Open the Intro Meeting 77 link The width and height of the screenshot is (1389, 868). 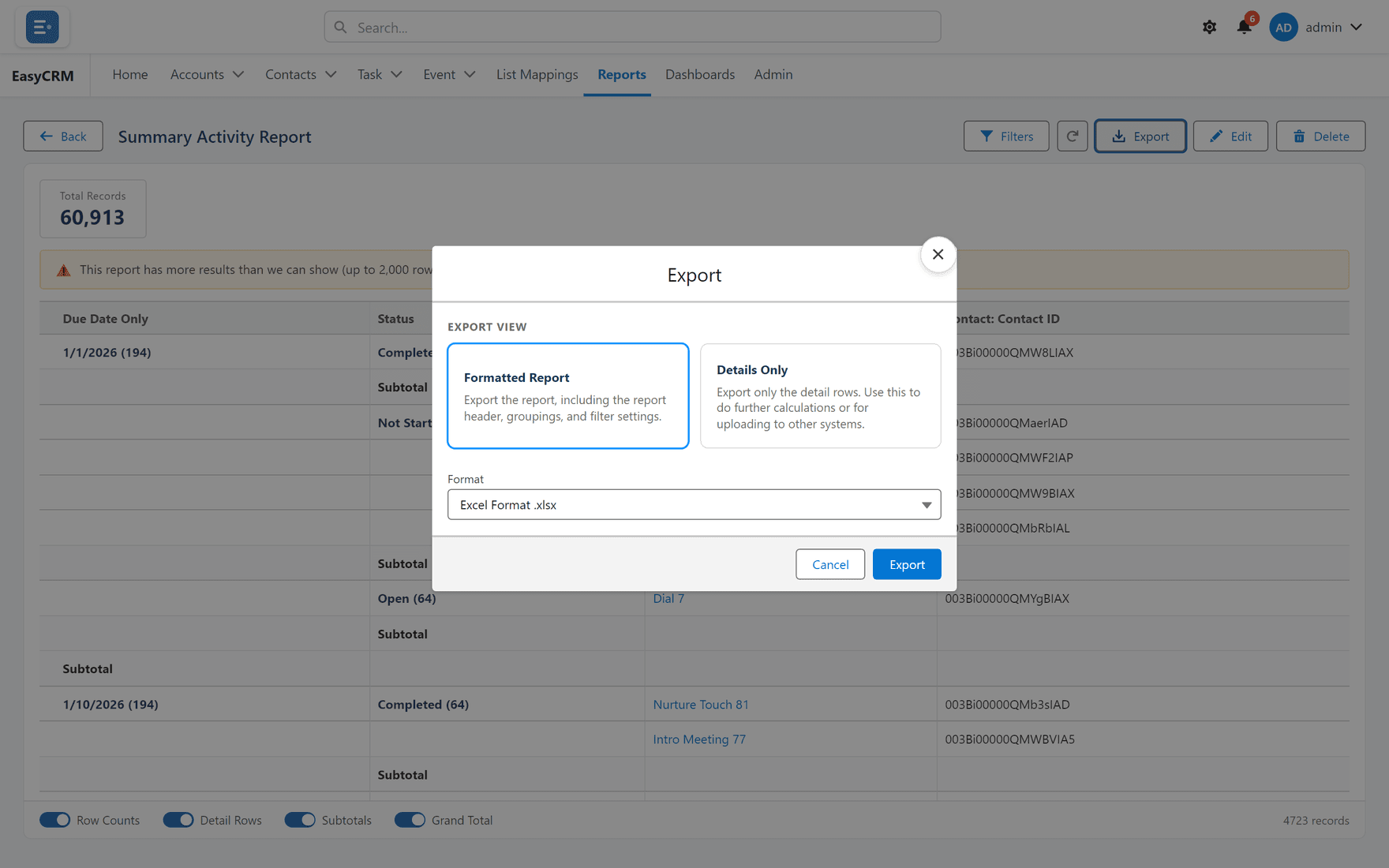(x=699, y=739)
